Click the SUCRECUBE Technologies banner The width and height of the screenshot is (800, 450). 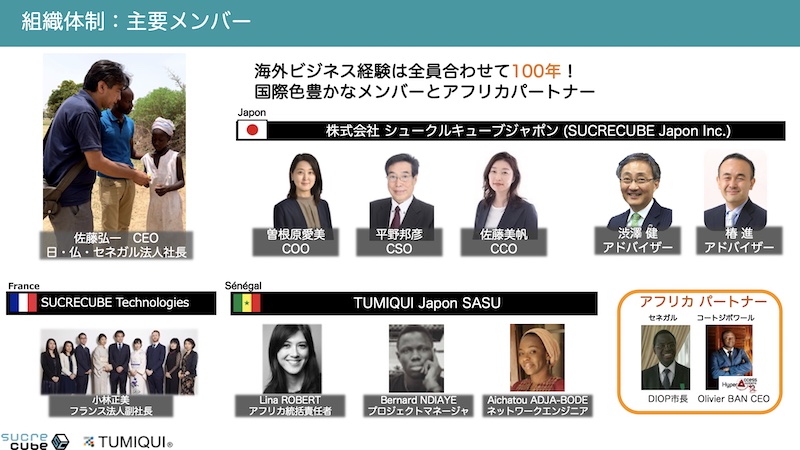(x=112, y=303)
